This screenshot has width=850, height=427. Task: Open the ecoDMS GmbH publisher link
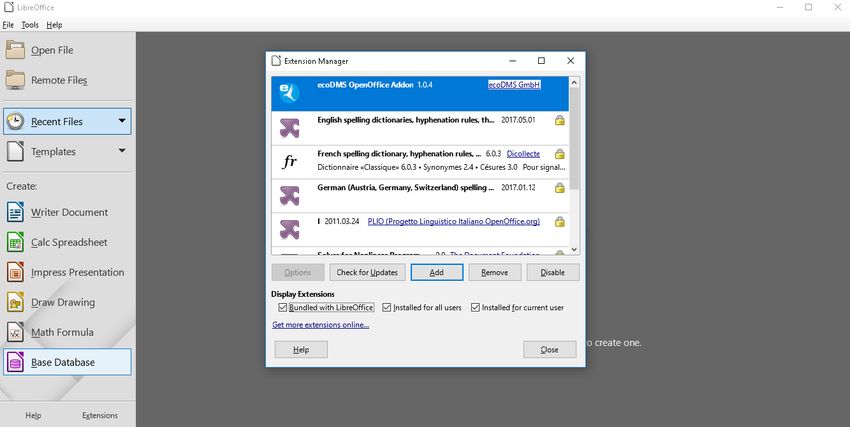514,85
